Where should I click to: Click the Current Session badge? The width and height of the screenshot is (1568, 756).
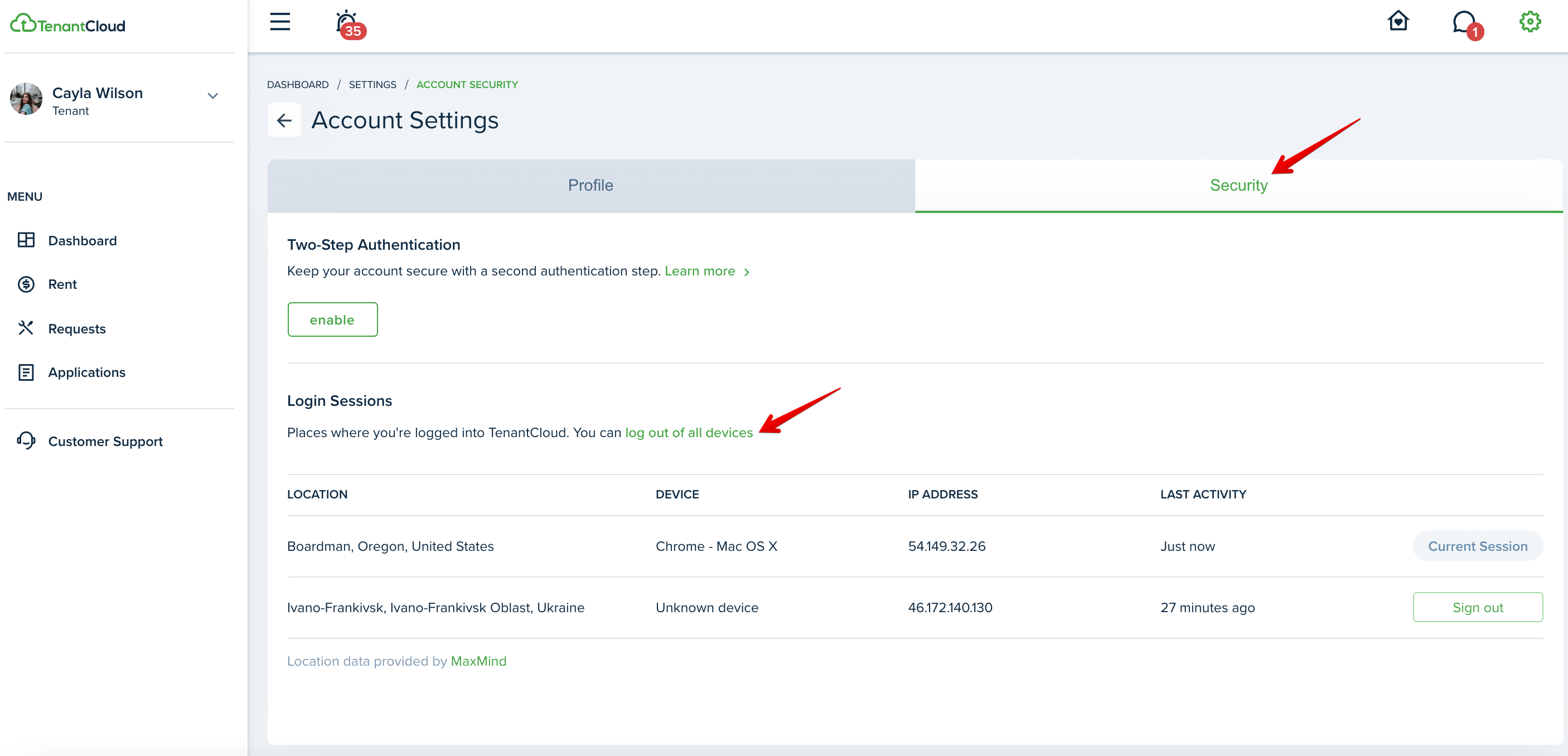pos(1477,546)
